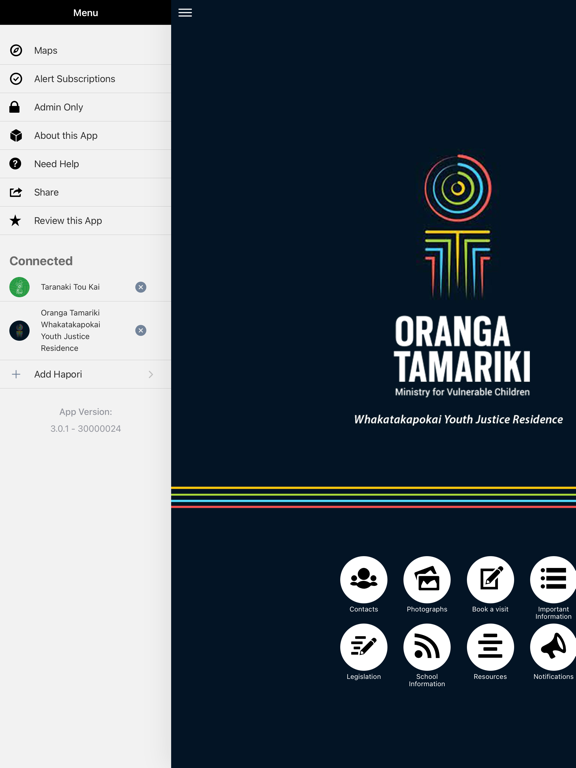Open Important Information list icon

(x=553, y=579)
